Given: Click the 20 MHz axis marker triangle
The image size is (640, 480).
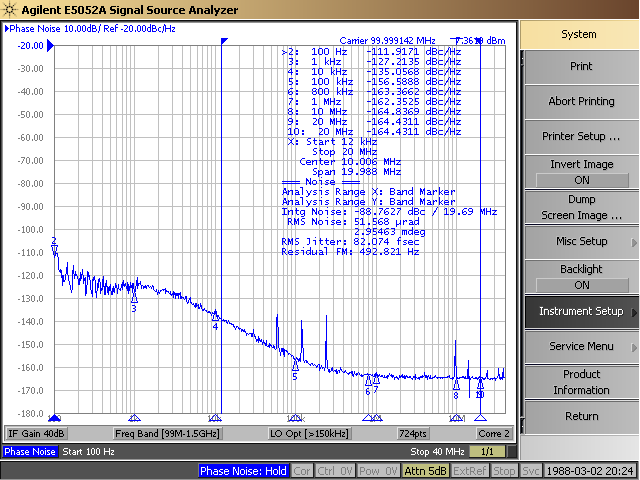Looking at the screenshot, I should coord(480,418).
